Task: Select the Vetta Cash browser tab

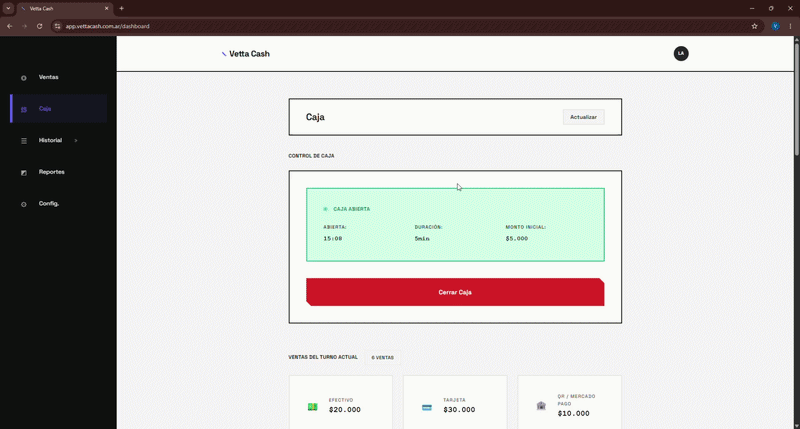Action: tap(65, 8)
